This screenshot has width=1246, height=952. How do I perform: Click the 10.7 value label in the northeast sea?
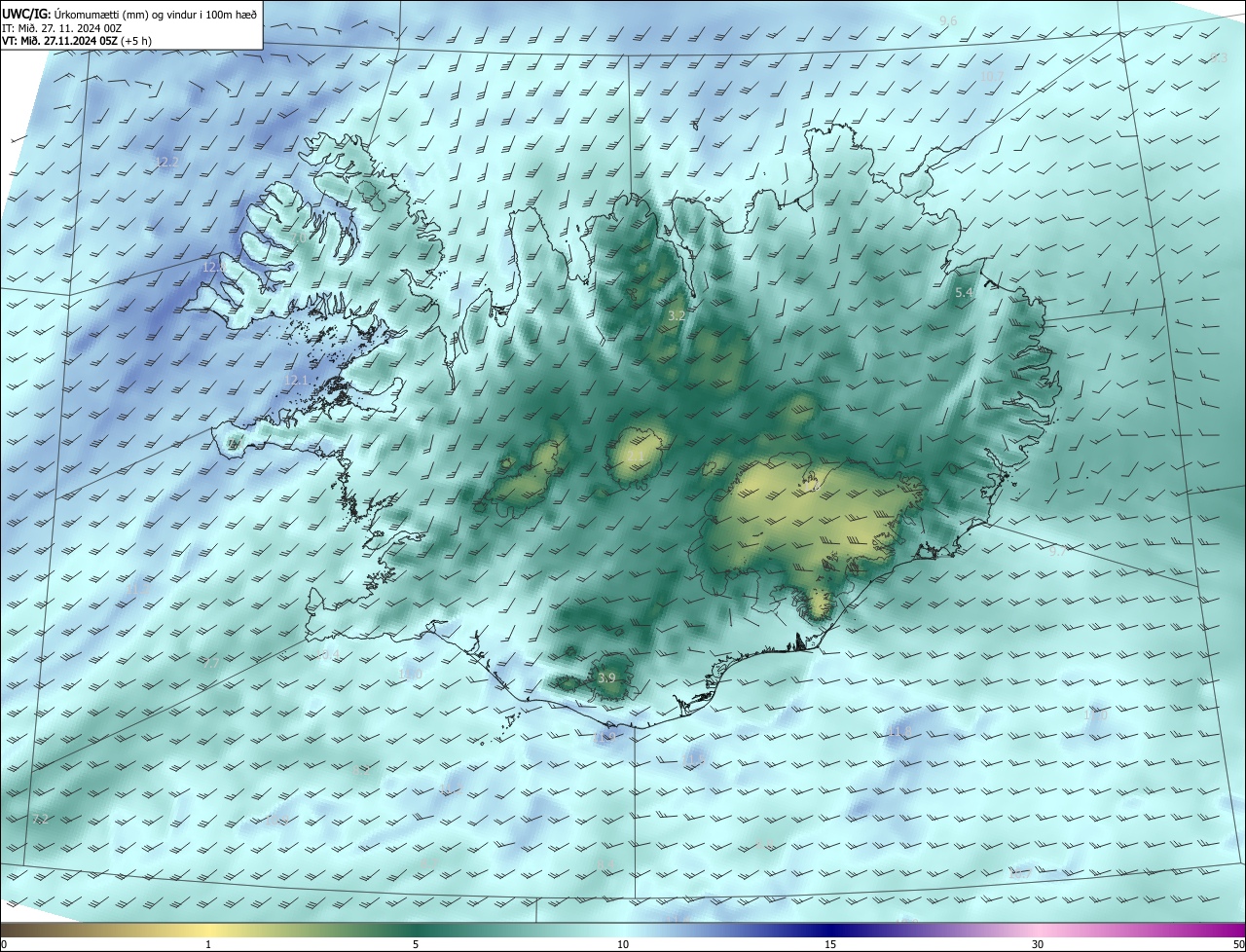pyautogui.click(x=991, y=76)
